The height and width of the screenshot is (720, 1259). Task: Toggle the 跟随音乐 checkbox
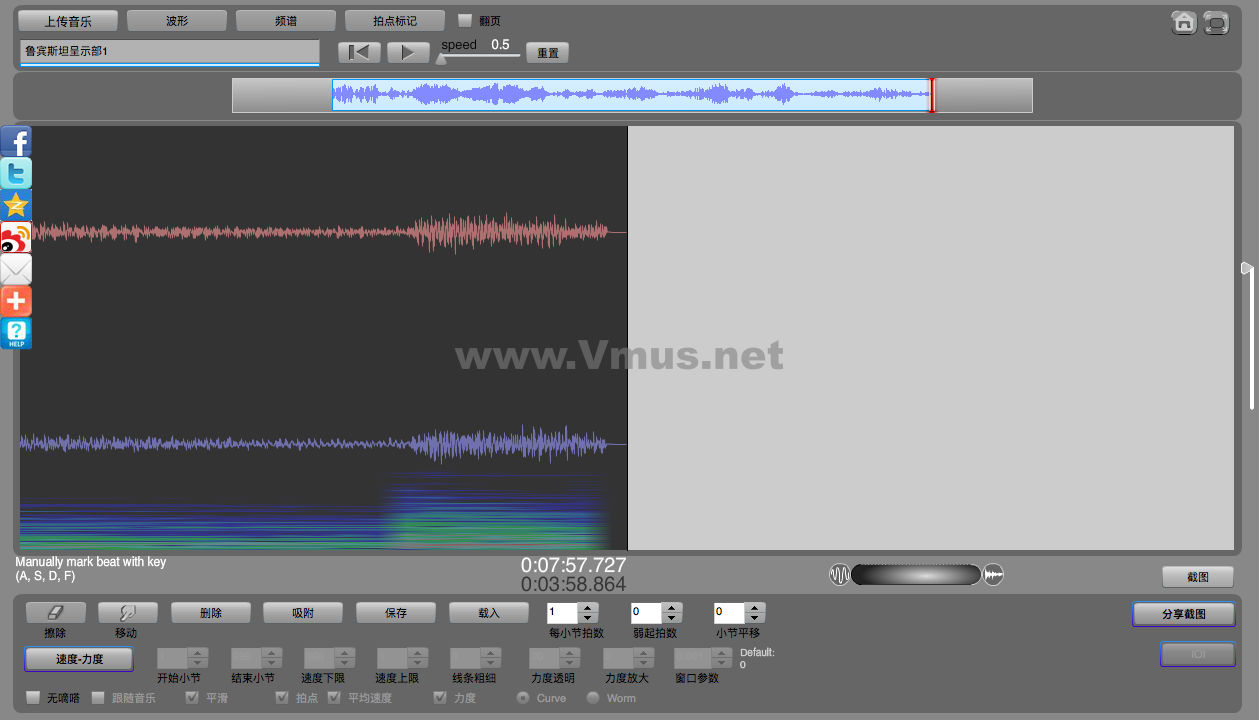(x=98, y=698)
